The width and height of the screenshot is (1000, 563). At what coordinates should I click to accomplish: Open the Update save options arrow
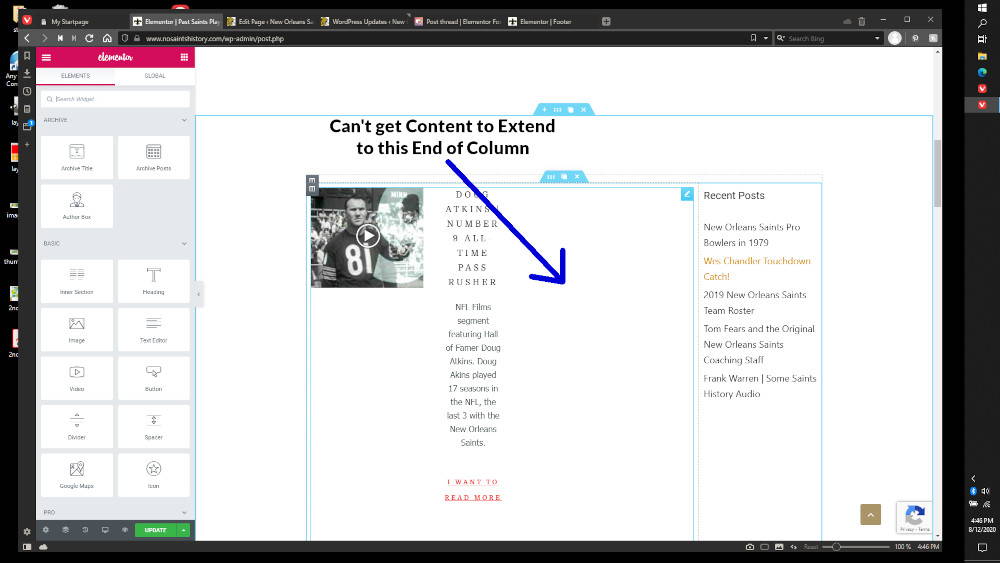184,530
